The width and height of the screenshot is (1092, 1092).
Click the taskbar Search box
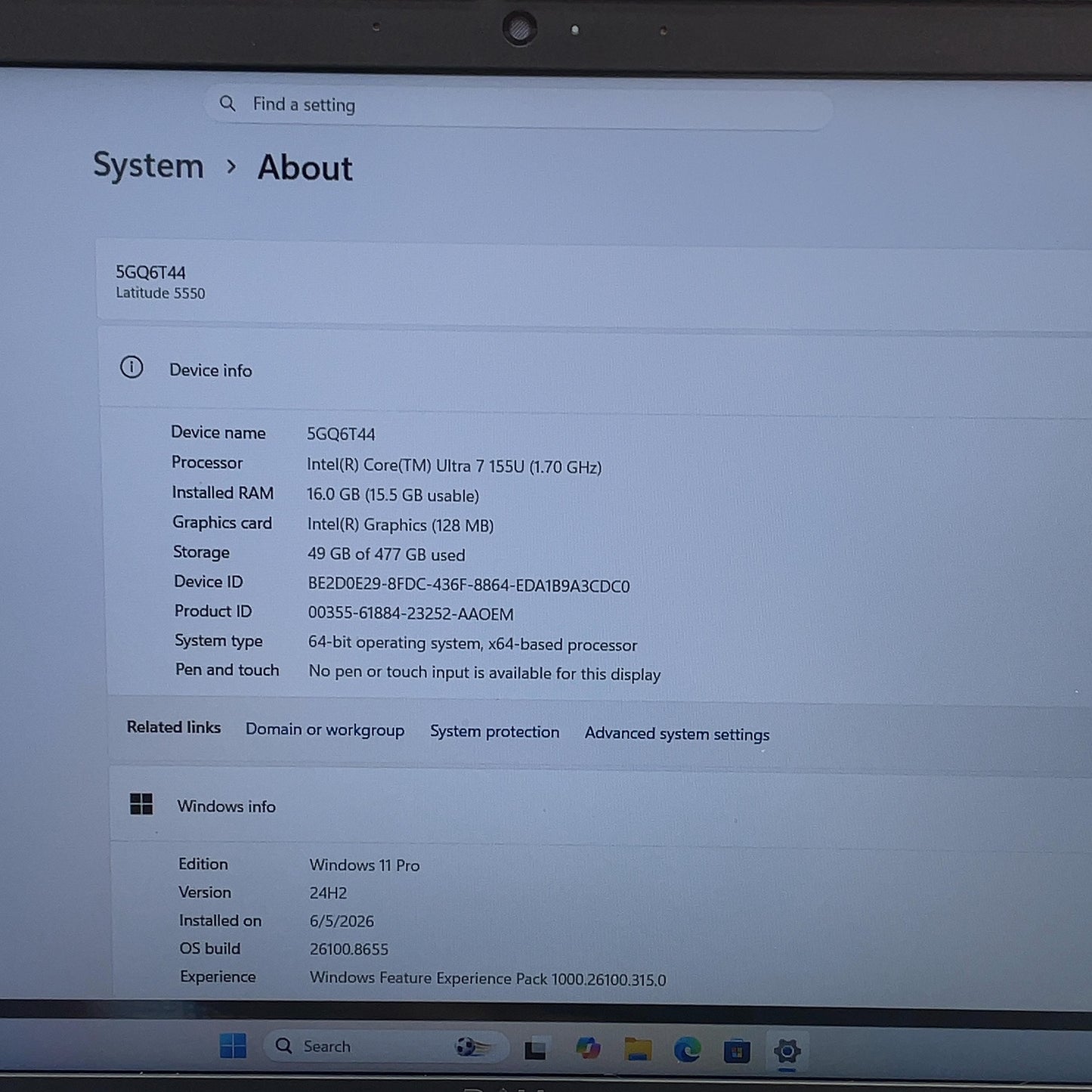(385, 1047)
